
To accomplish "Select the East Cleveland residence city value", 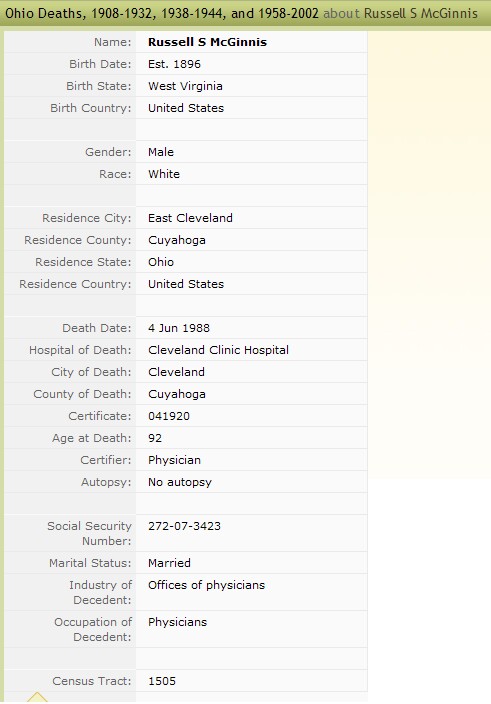I will coord(190,218).
